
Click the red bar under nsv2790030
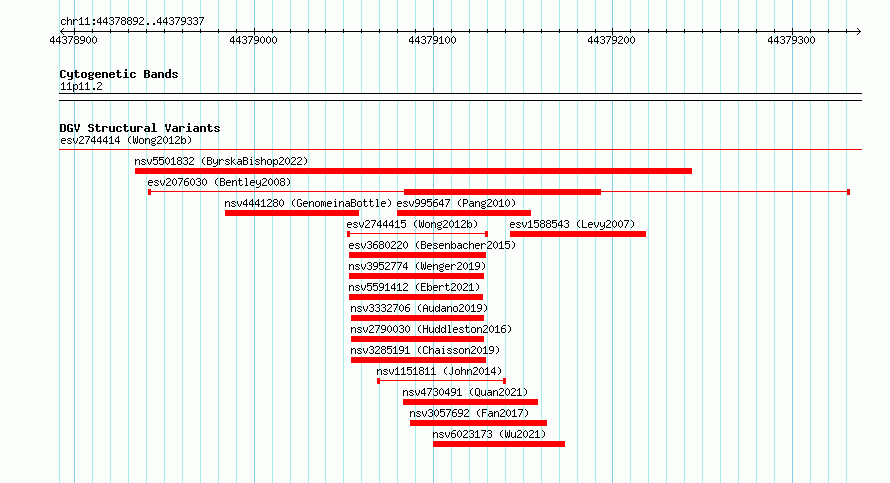pos(417,339)
